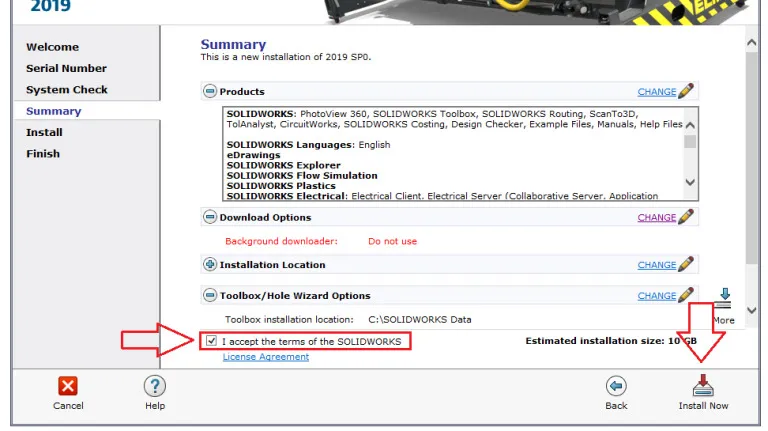Screen dimensions: 768x431
Task: Go to the Welcome step
Action: click(52, 47)
